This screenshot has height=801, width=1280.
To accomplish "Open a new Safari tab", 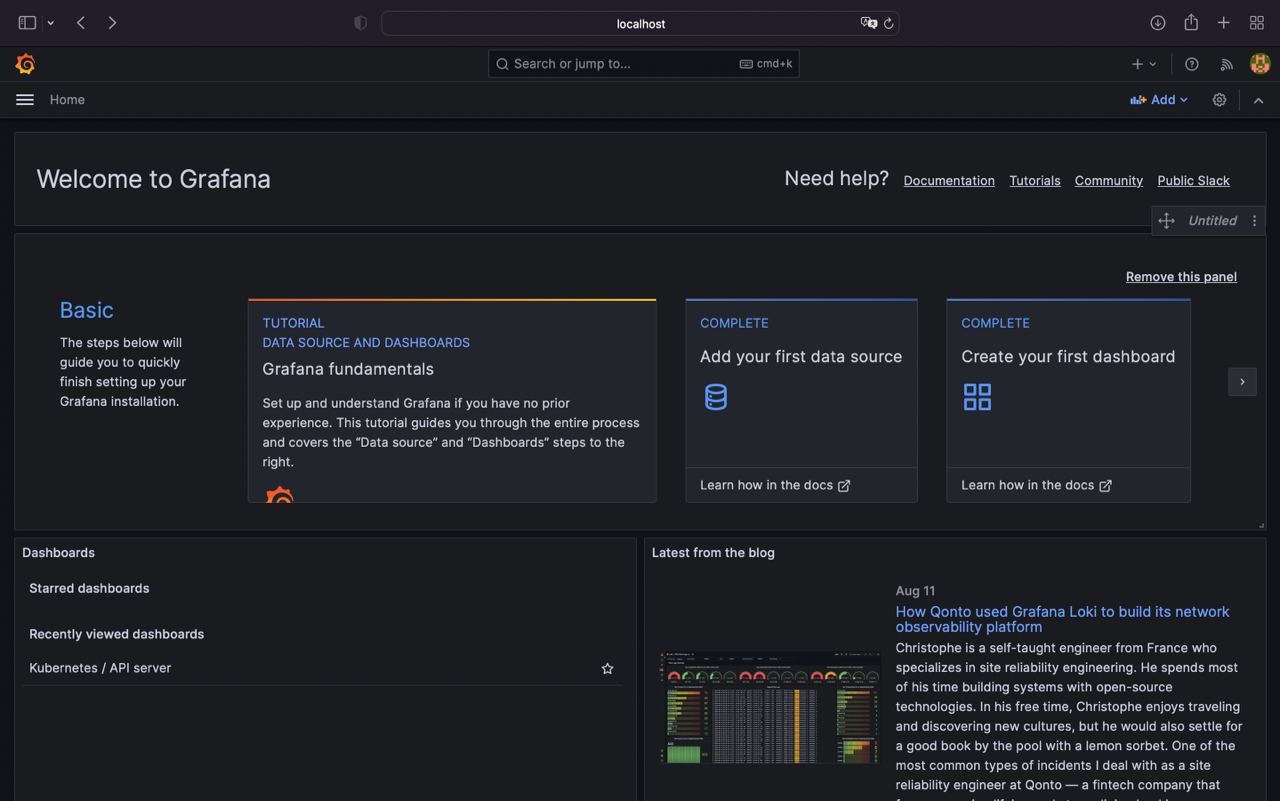I will pos(1223,23).
